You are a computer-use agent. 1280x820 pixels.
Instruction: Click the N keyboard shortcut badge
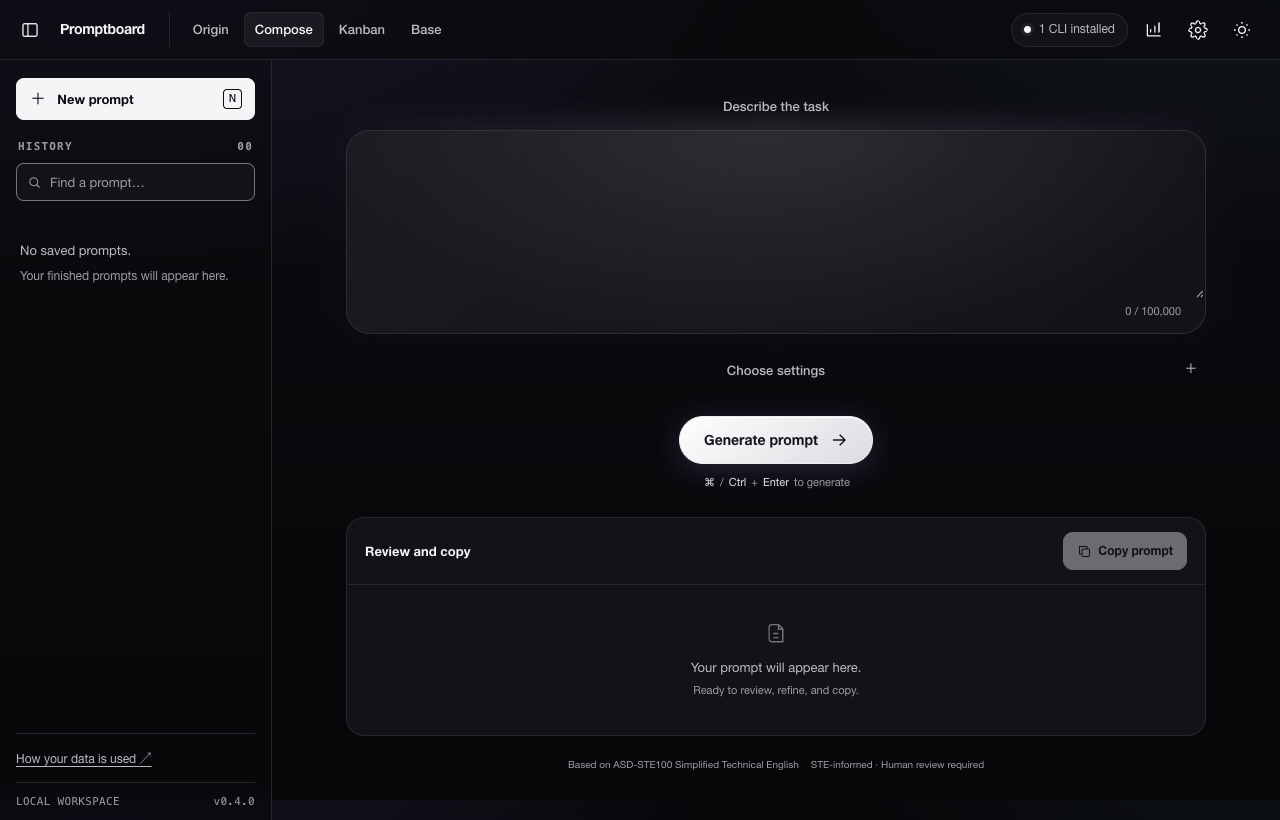pos(232,98)
